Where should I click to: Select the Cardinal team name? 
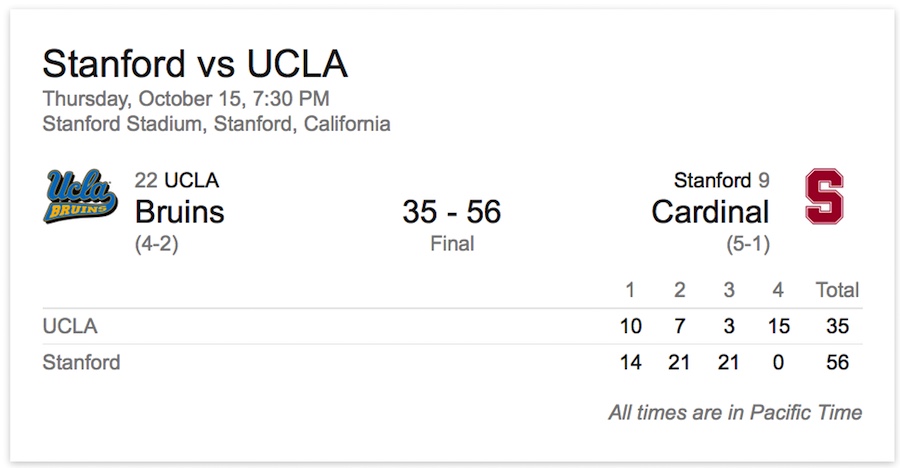[x=710, y=212]
